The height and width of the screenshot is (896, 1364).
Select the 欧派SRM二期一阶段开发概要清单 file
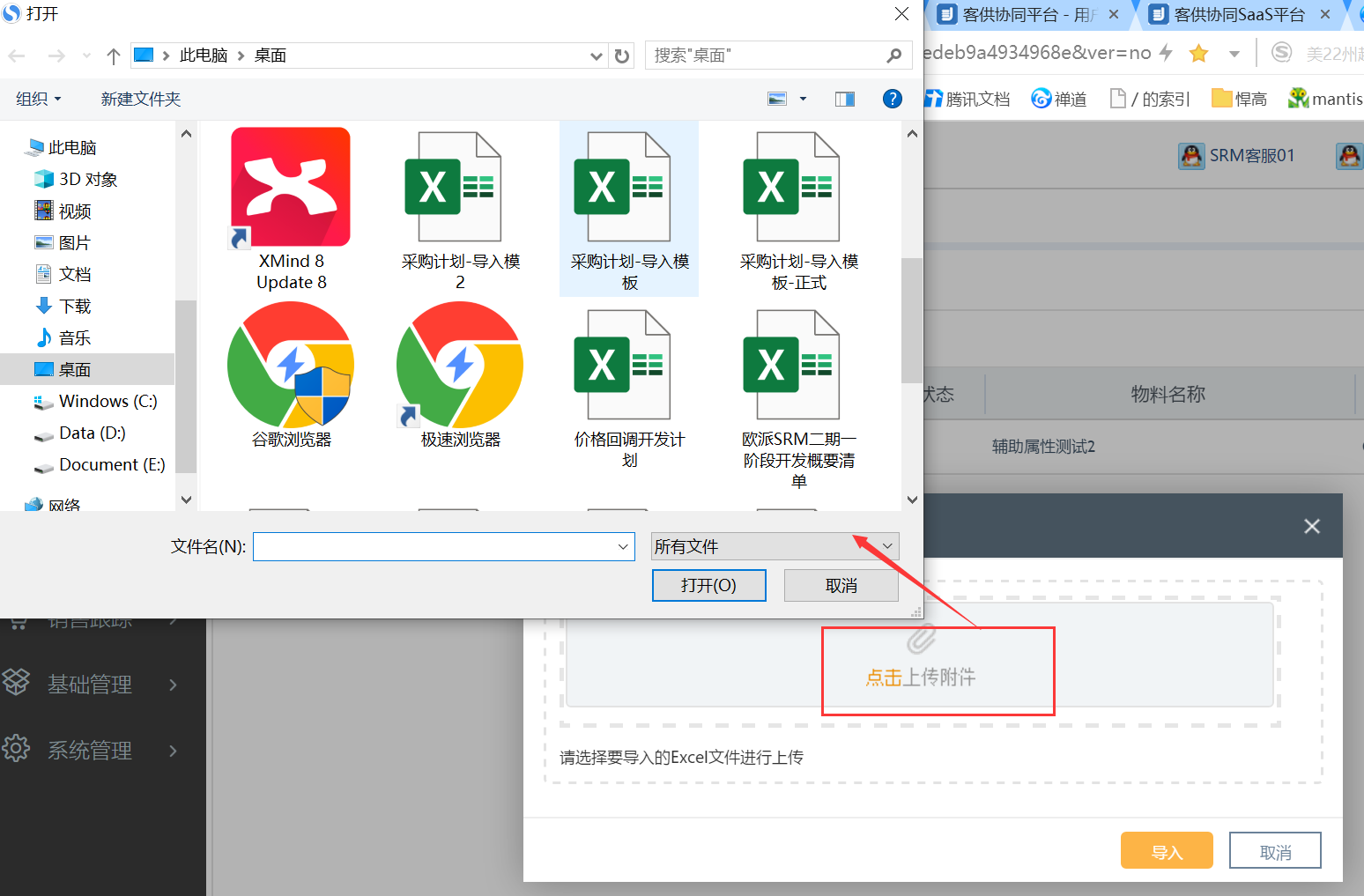pos(798,398)
